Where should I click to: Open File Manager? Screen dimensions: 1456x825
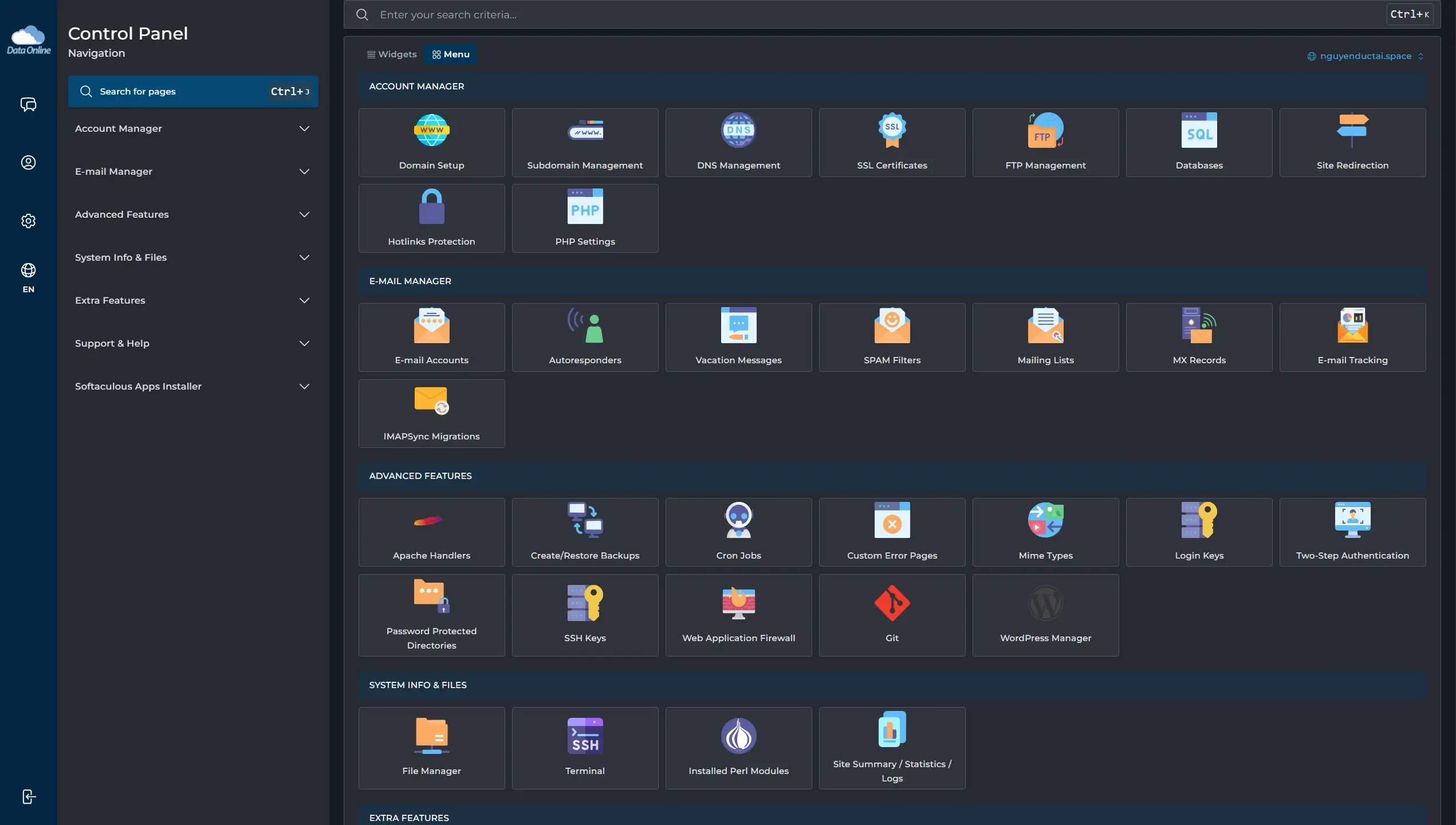tap(431, 748)
